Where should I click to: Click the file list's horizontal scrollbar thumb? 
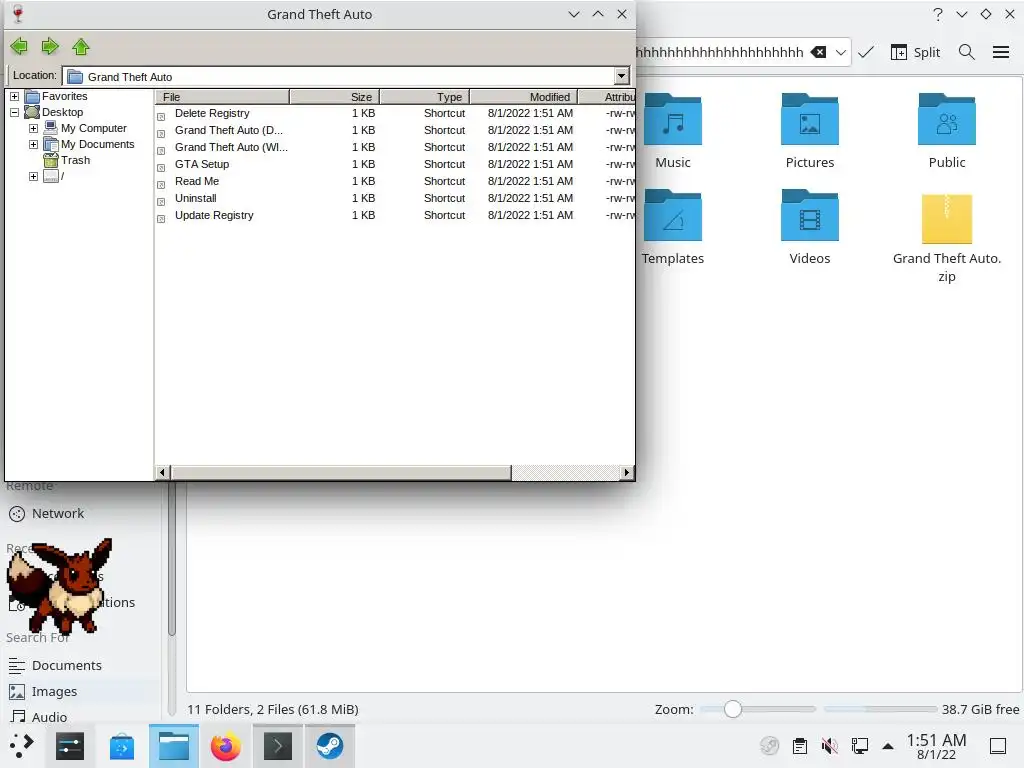pos(341,472)
